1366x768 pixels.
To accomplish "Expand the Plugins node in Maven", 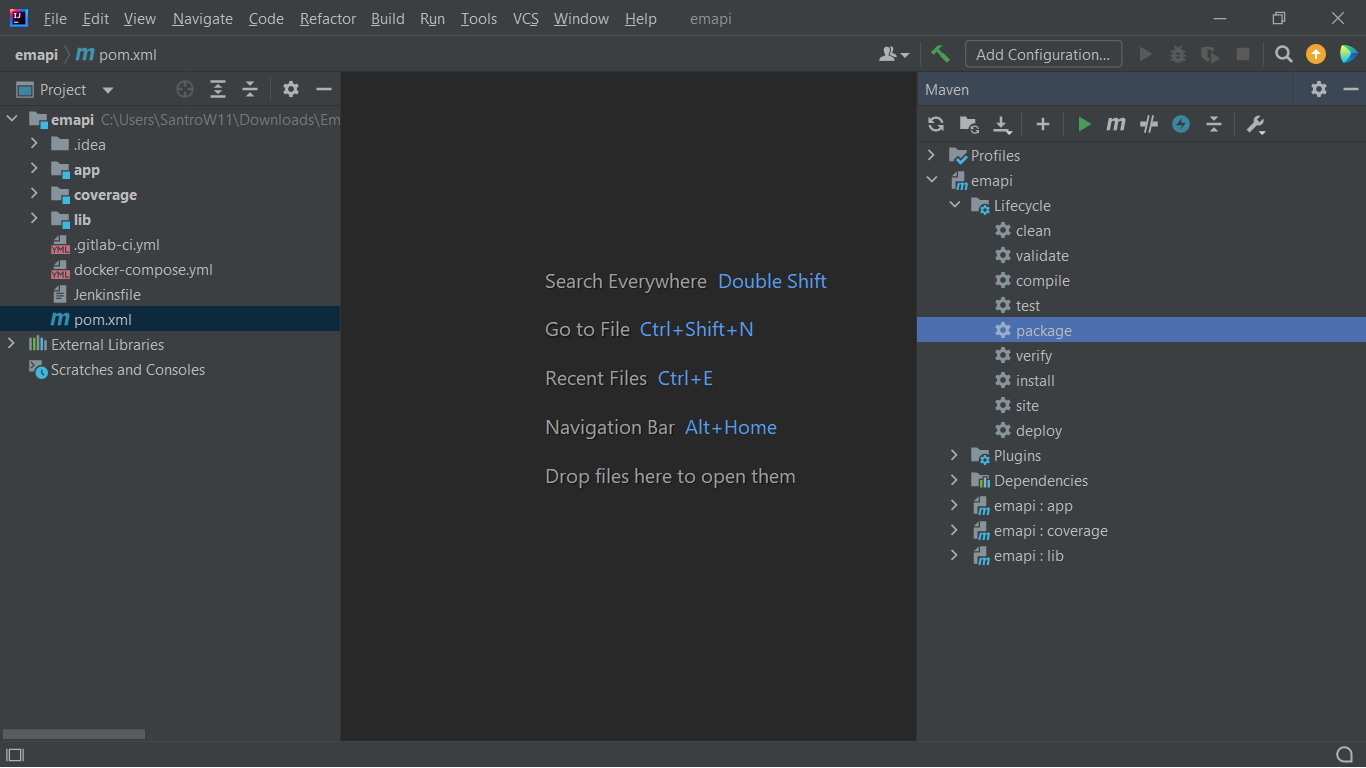I will pos(954,456).
